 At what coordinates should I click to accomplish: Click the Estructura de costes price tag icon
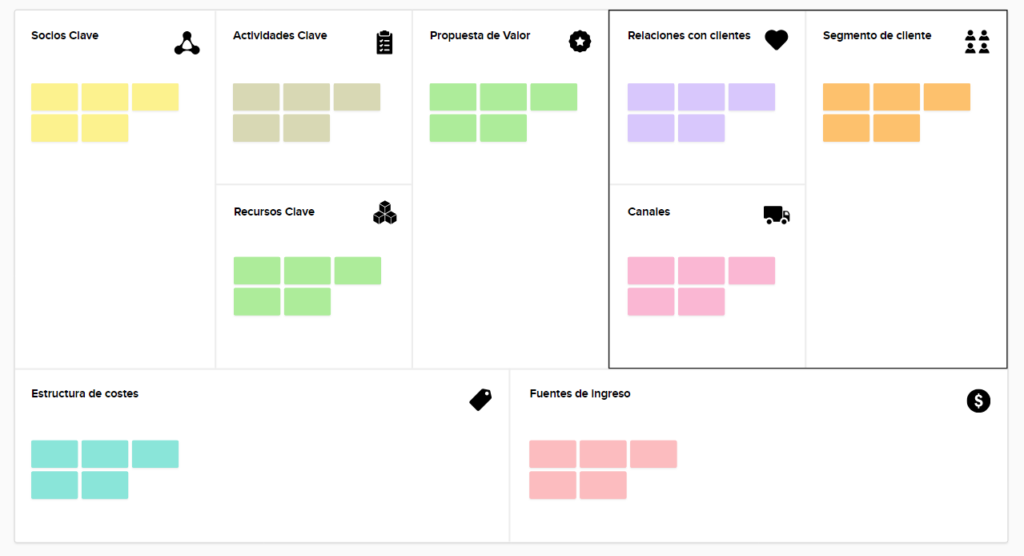(x=481, y=399)
